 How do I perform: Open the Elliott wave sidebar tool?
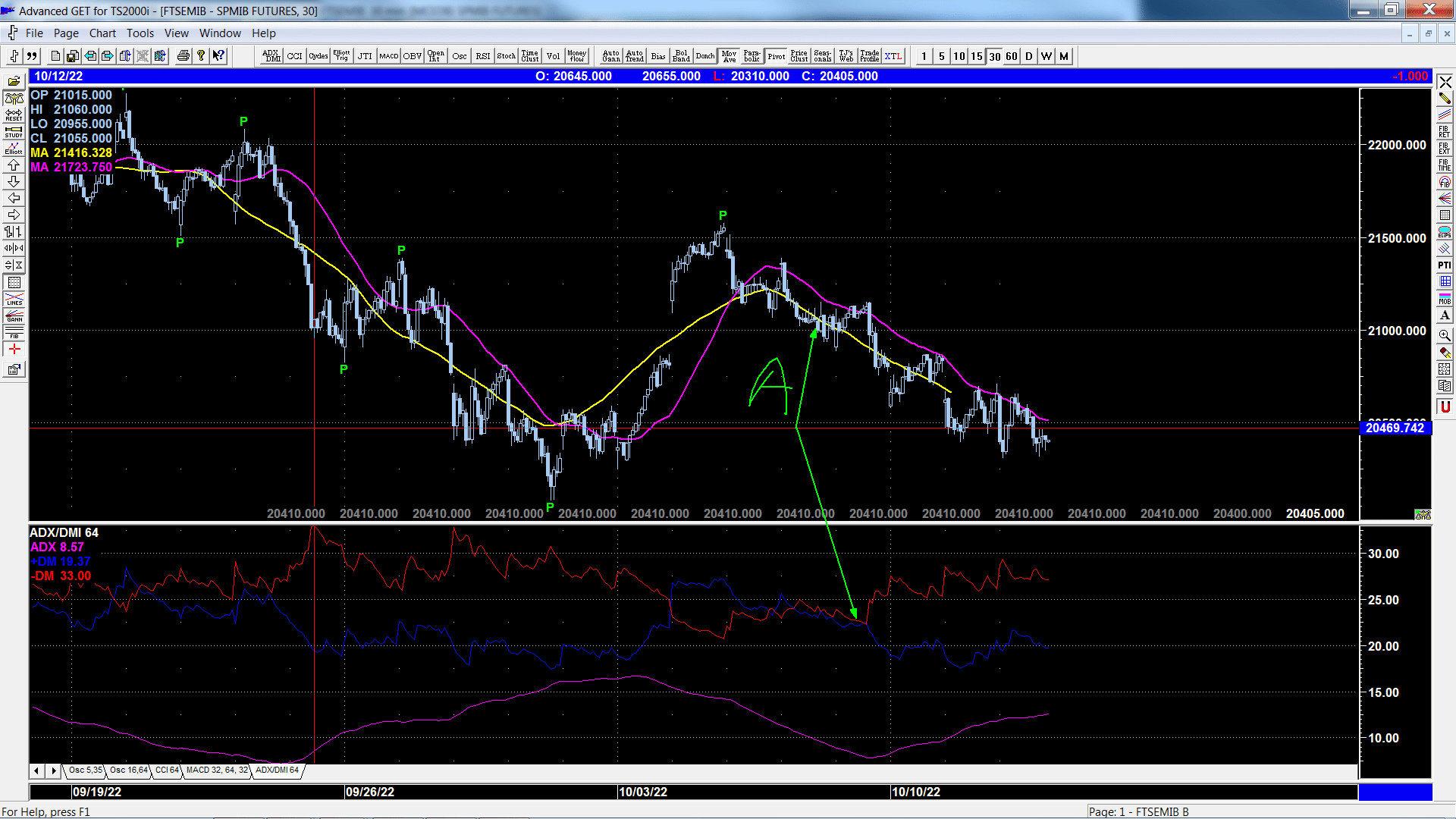14,148
